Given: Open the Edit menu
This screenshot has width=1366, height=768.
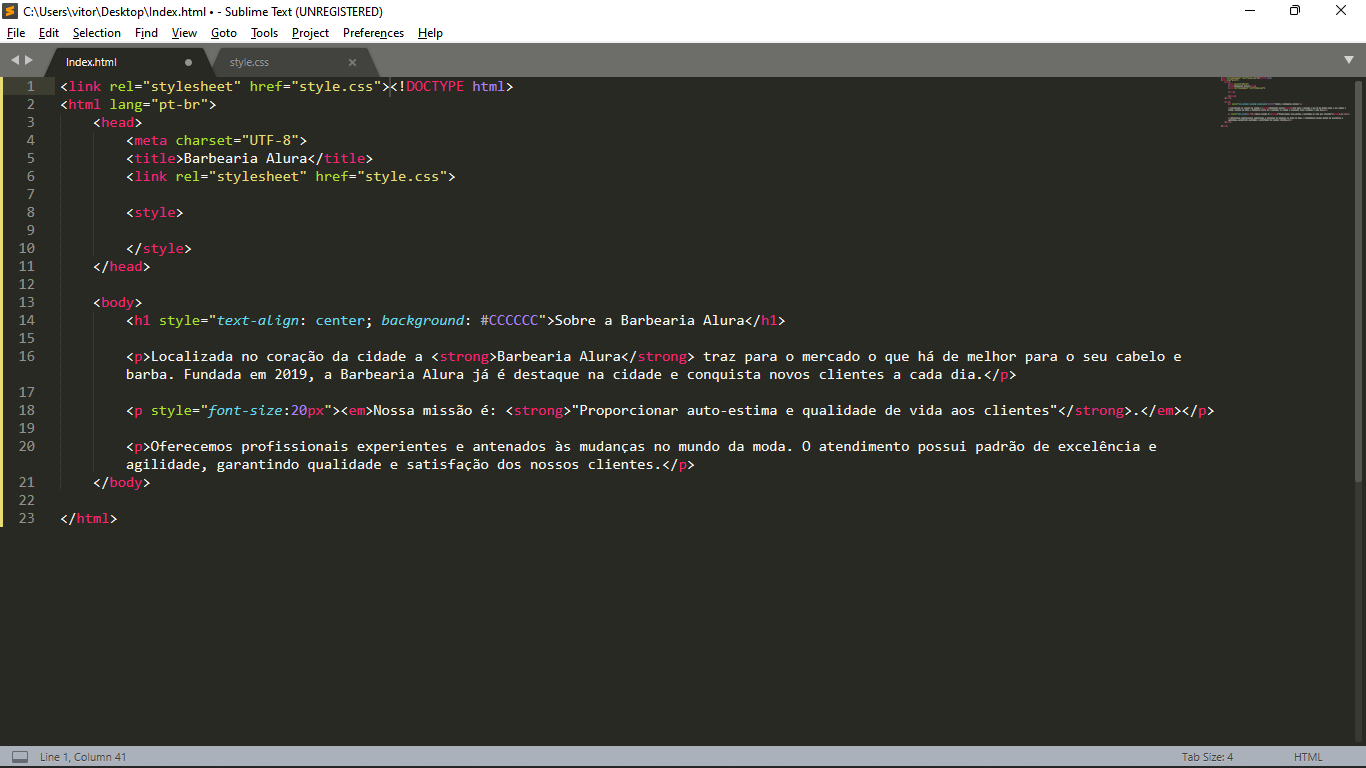Looking at the screenshot, I should (49, 33).
